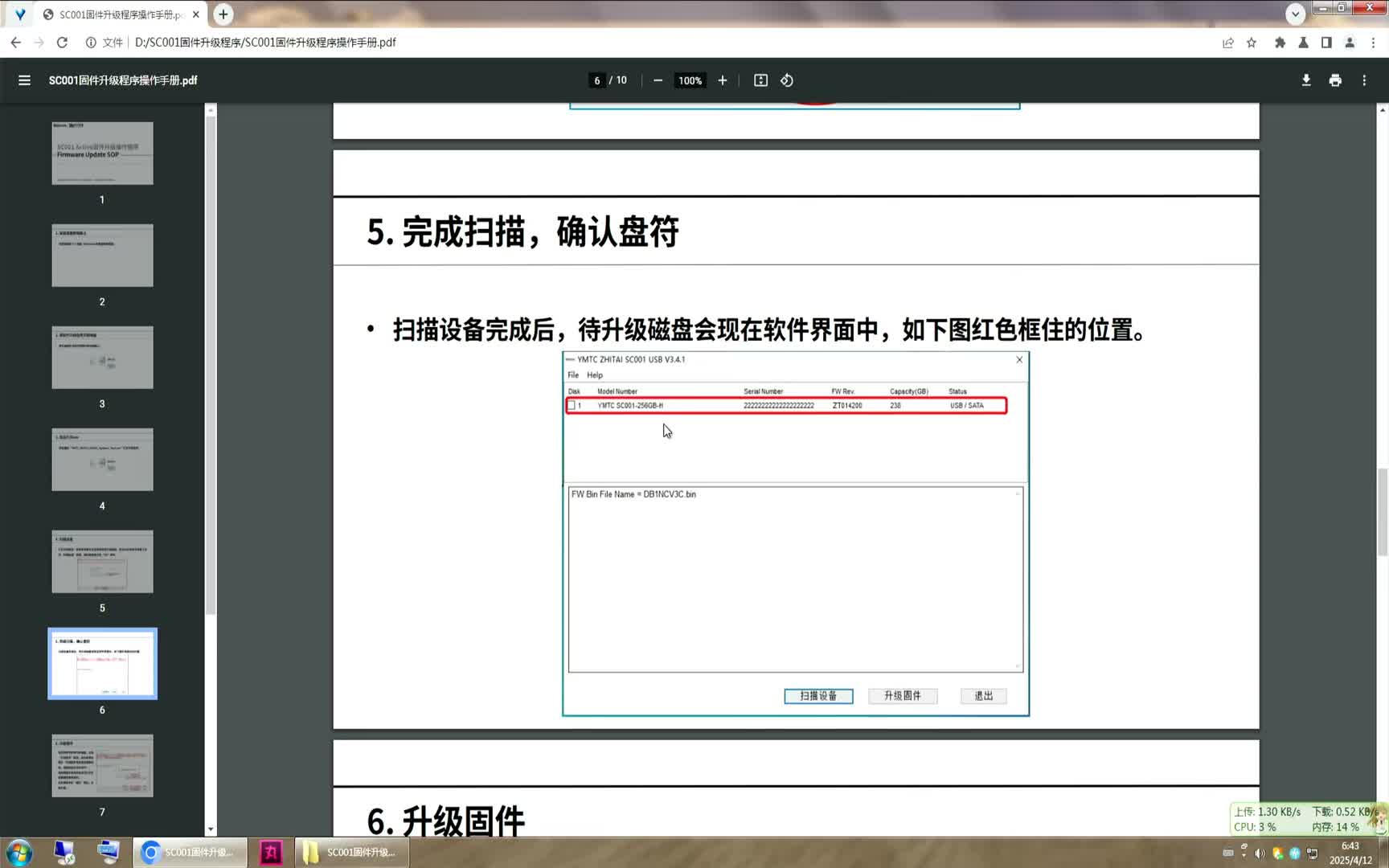Download the PDF file
Viewport: 1389px width, 868px height.
coord(1305,80)
